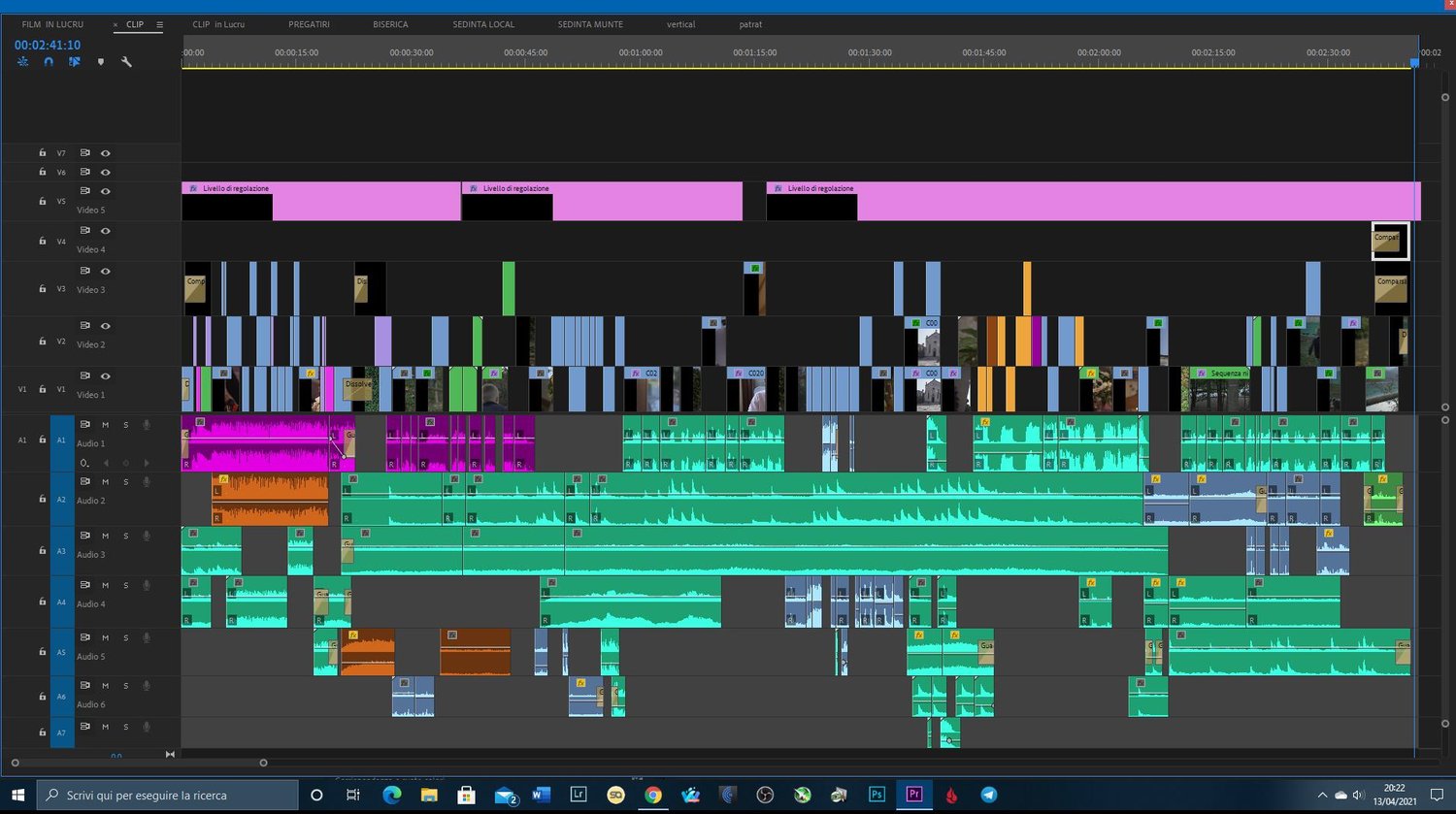Click the lock icon on track V4
This screenshot has height=814, width=1456.
pyautogui.click(x=43, y=241)
